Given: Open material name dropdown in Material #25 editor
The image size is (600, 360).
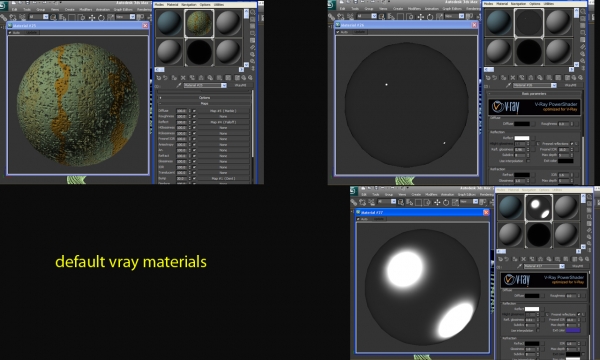Looking at the screenshot, I should pyautogui.click(x=223, y=85).
